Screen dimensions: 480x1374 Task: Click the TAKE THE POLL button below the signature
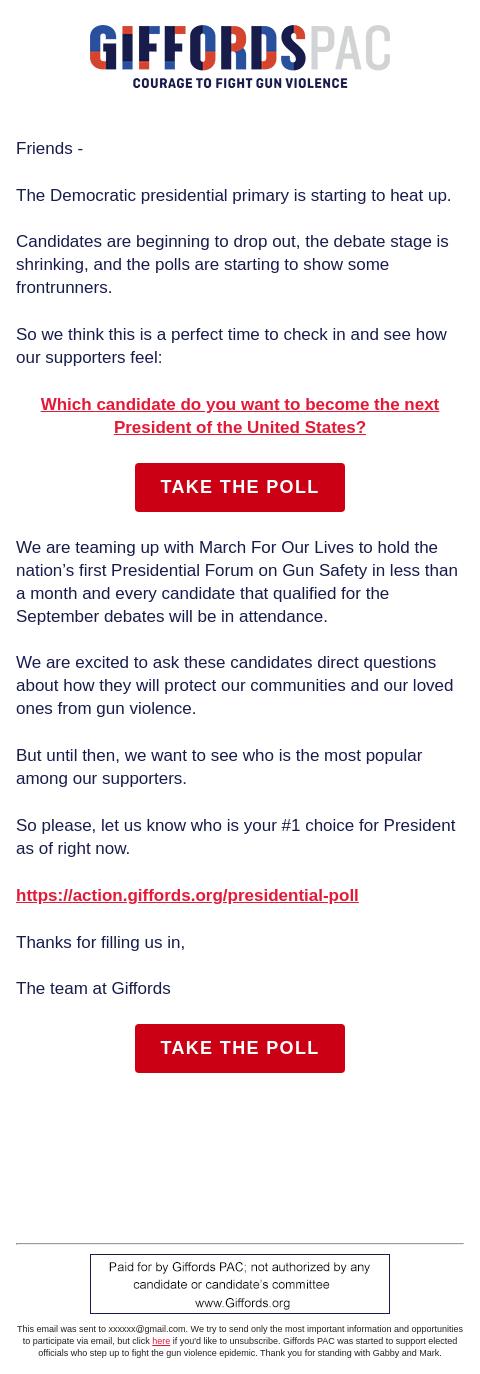240,1048
